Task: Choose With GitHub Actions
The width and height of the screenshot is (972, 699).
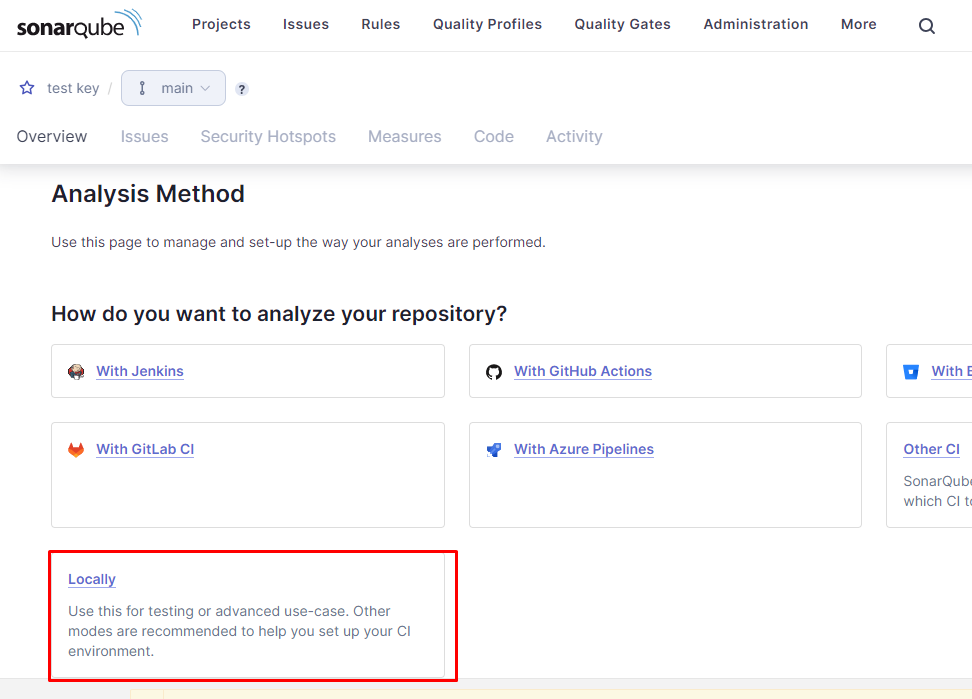Action: pos(583,371)
